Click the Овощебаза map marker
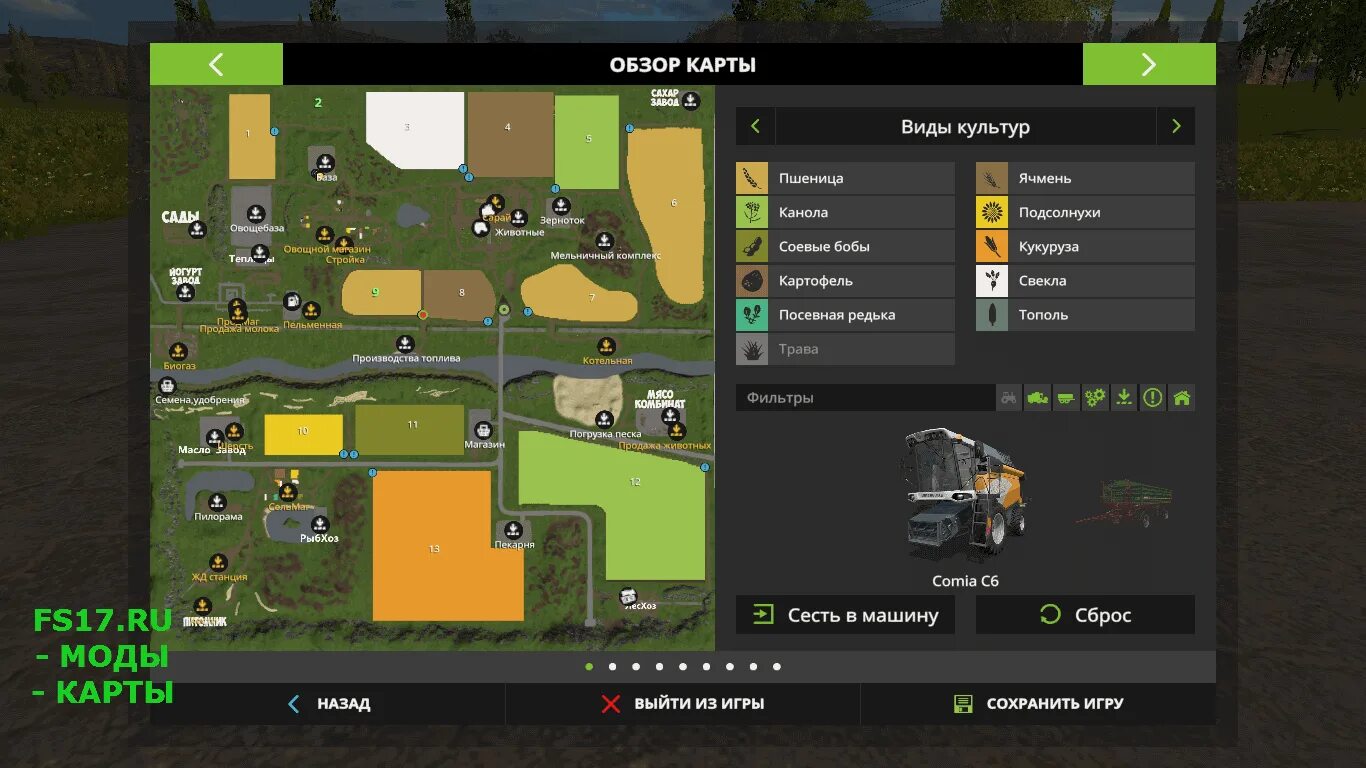The height and width of the screenshot is (768, 1366). 255,212
